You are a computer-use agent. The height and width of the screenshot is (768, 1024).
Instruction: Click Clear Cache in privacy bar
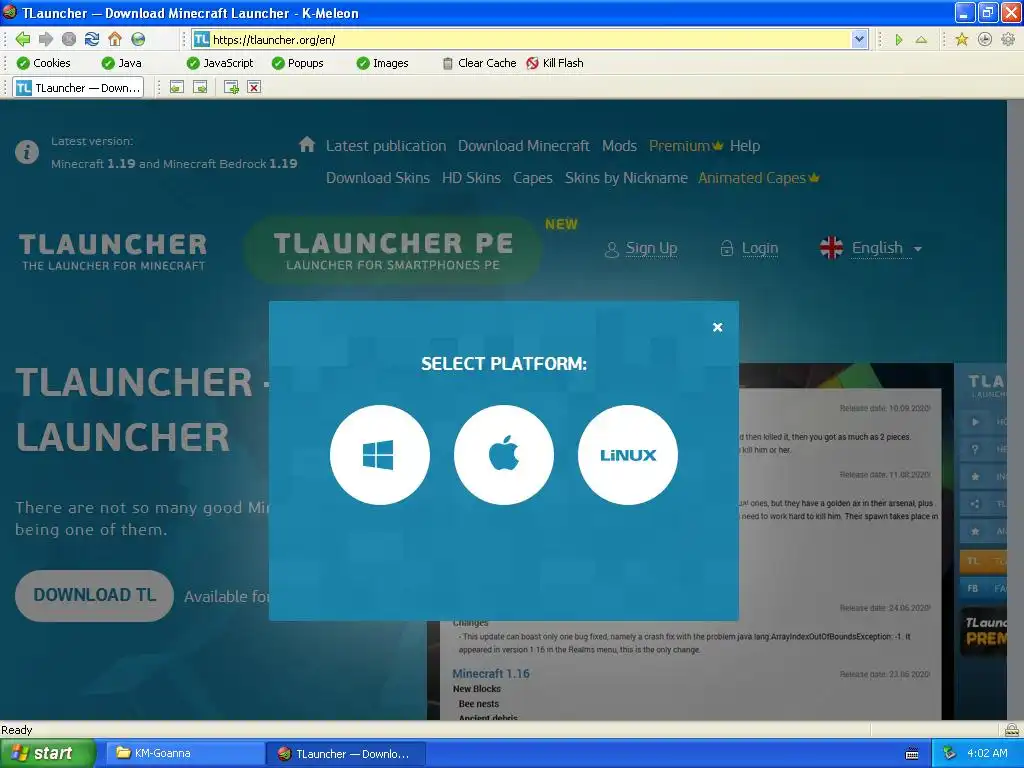479,63
